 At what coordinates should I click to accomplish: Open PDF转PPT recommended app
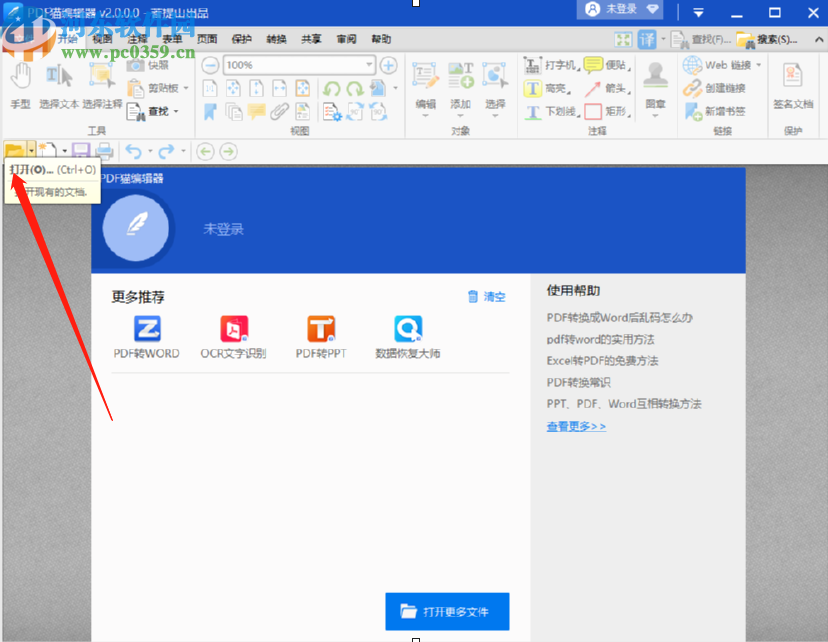point(321,337)
